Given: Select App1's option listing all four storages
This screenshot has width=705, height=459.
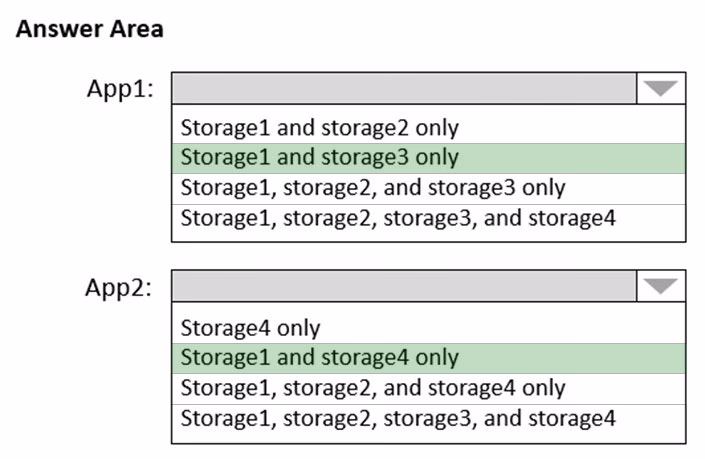Looking at the screenshot, I should click(x=428, y=219).
